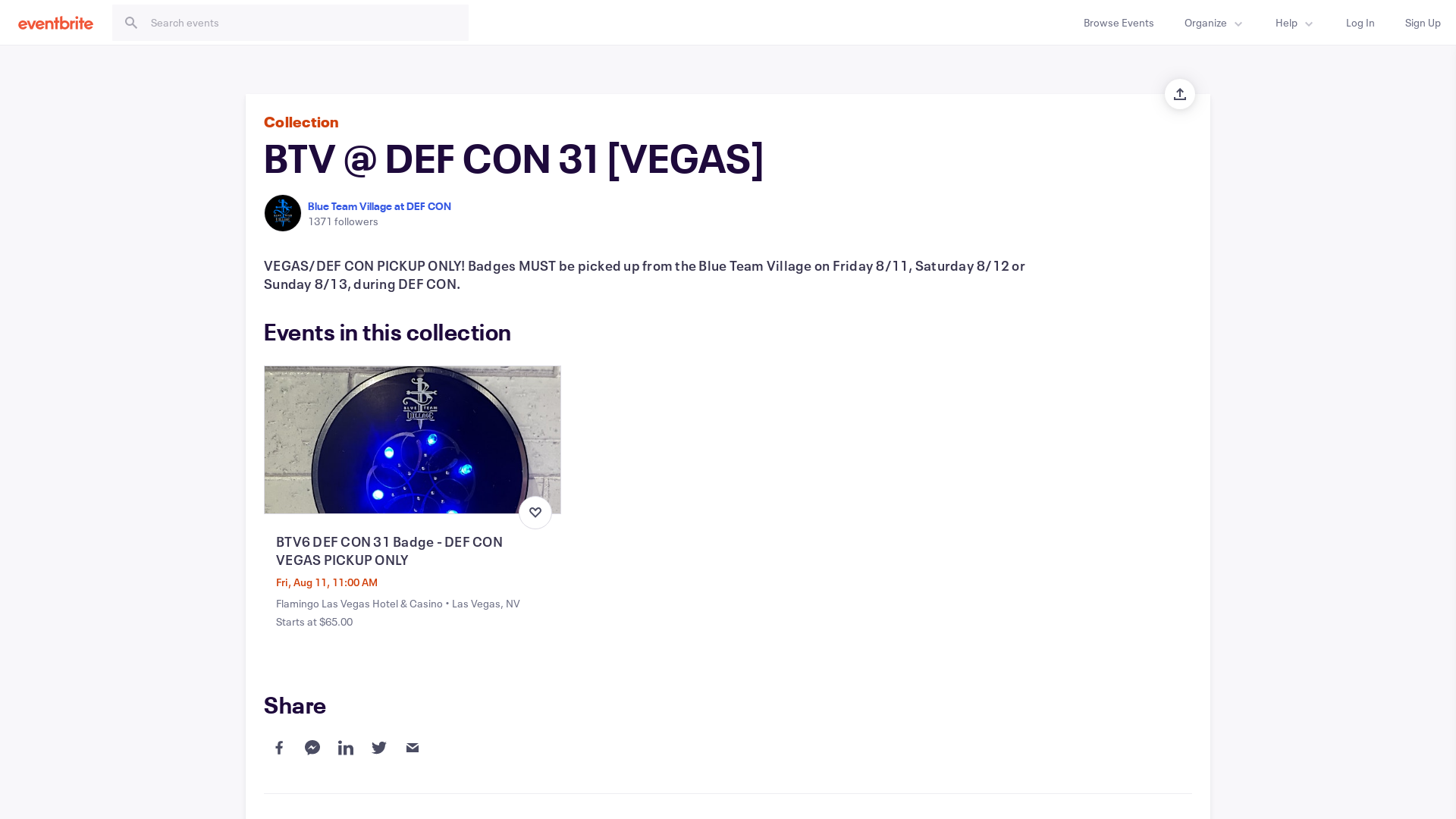Click the Blue Team Village profile icon
Viewport: 1456px width, 819px height.
point(283,213)
